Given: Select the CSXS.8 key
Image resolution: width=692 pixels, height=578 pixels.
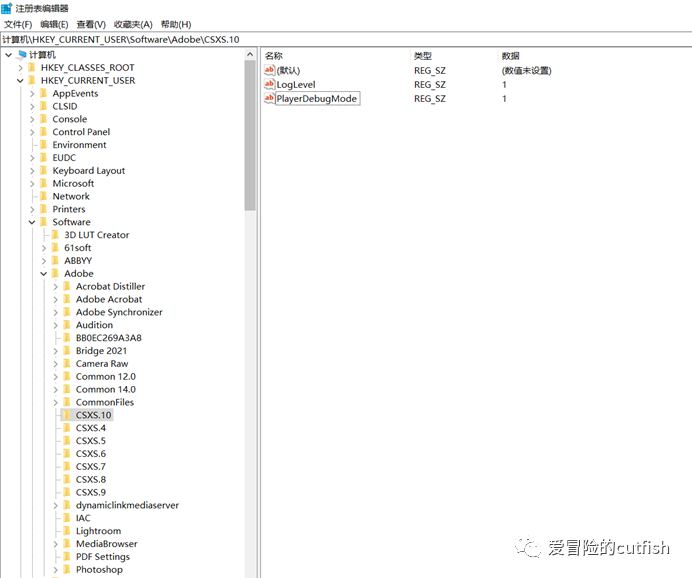Looking at the screenshot, I should point(91,479).
